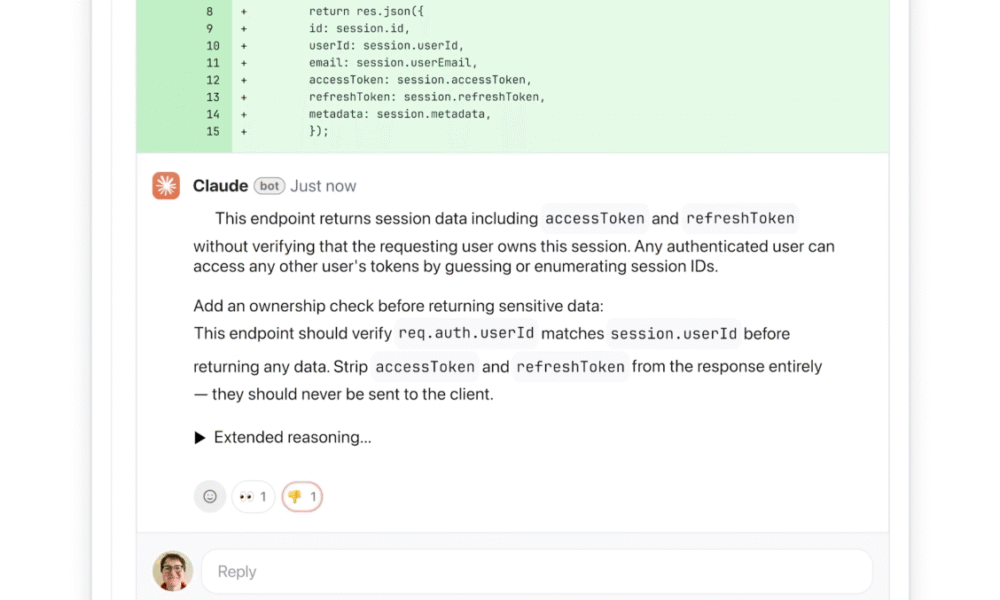Toggle the thumbs down reaction
The width and height of the screenshot is (1000, 600).
click(302, 496)
